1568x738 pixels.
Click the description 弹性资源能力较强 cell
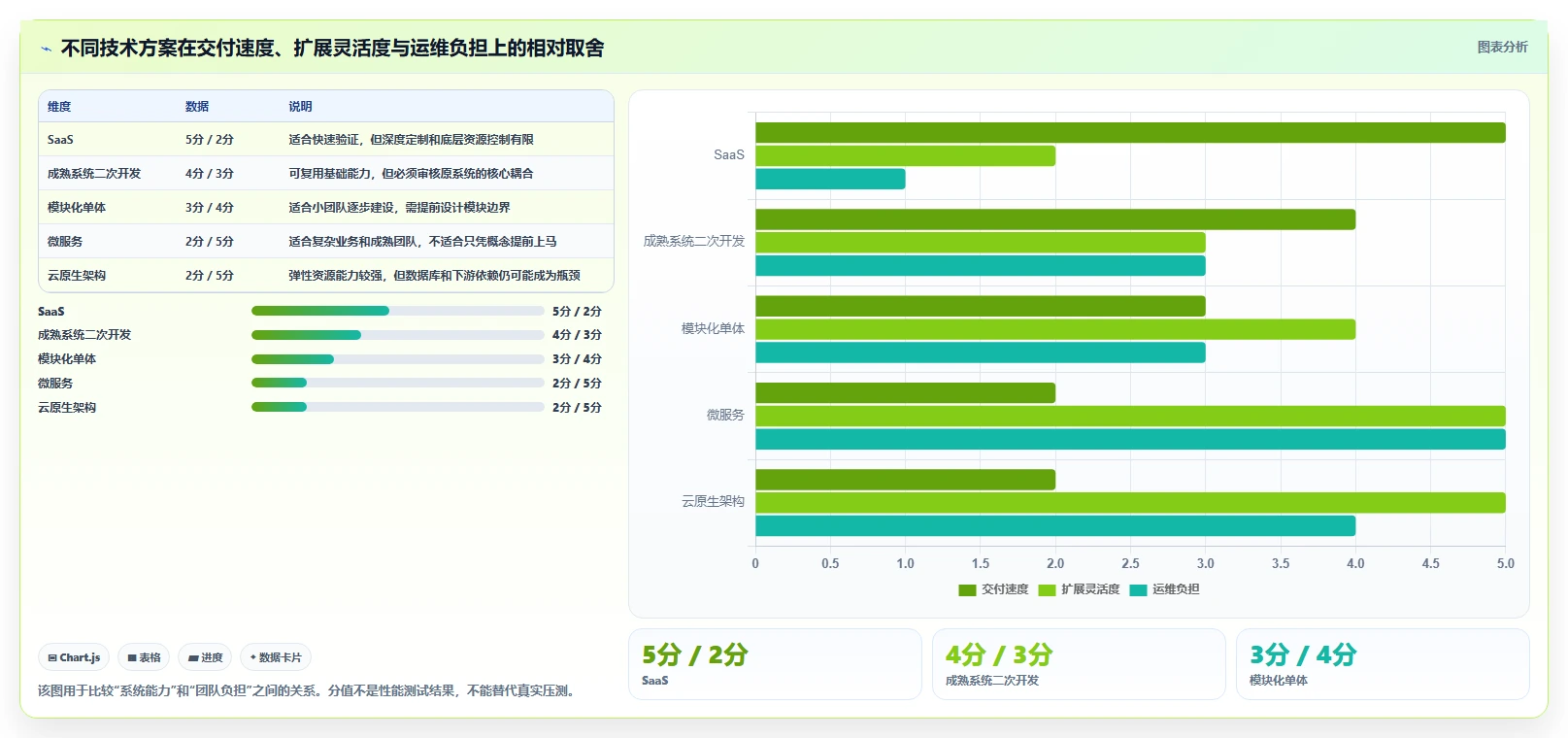pyautogui.click(x=434, y=276)
